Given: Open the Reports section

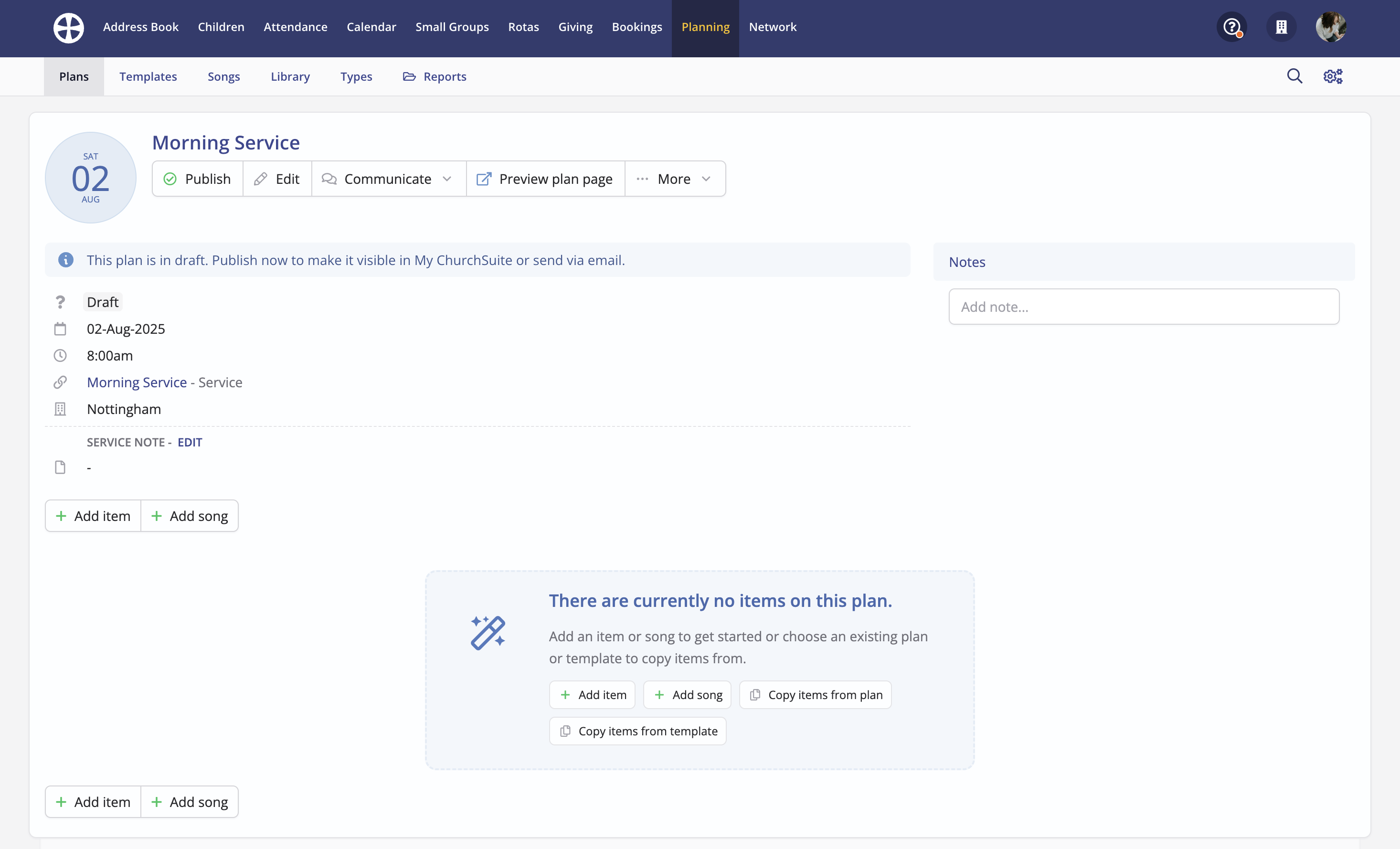Looking at the screenshot, I should pyautogui.click(x=435, y=76).
